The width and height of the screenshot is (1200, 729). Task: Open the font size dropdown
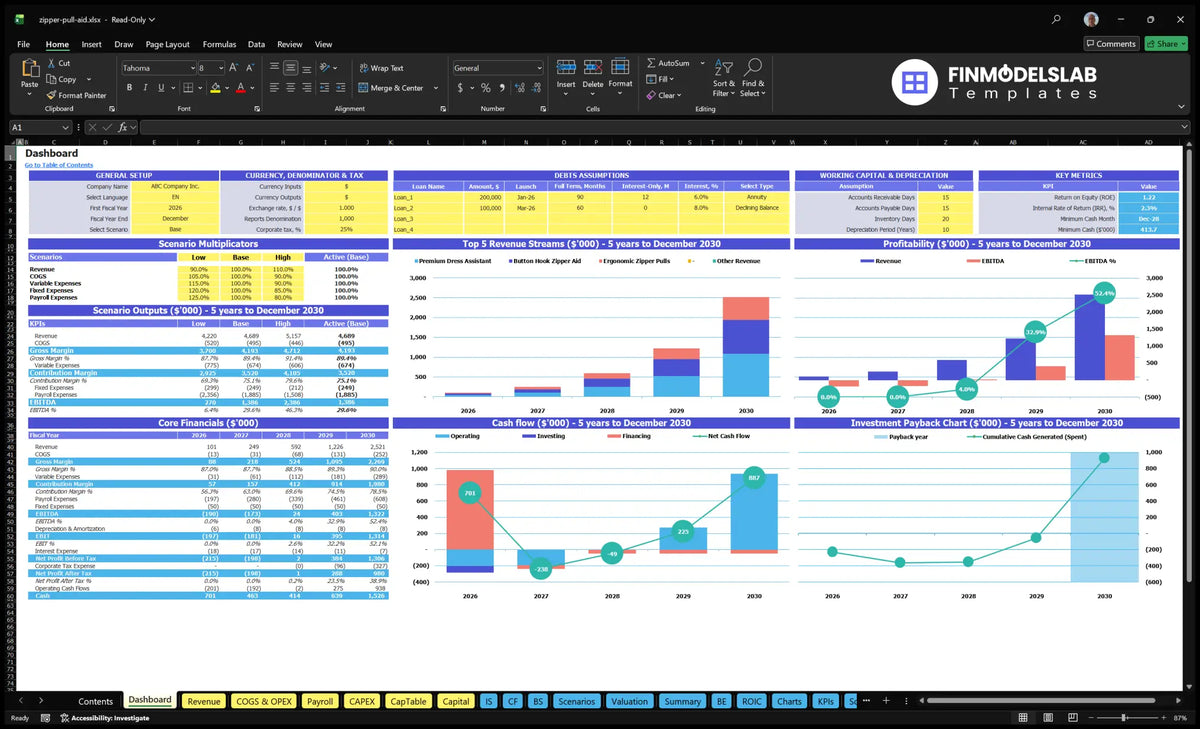click(221, 68)
